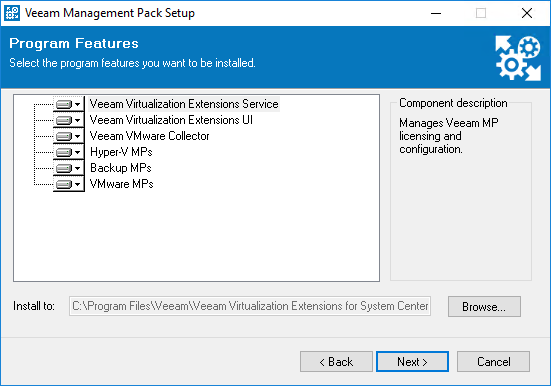Select Veeam Virtualization Extensions UI feature
Screen dimensions: 551x386
click(x=171, y=120)
